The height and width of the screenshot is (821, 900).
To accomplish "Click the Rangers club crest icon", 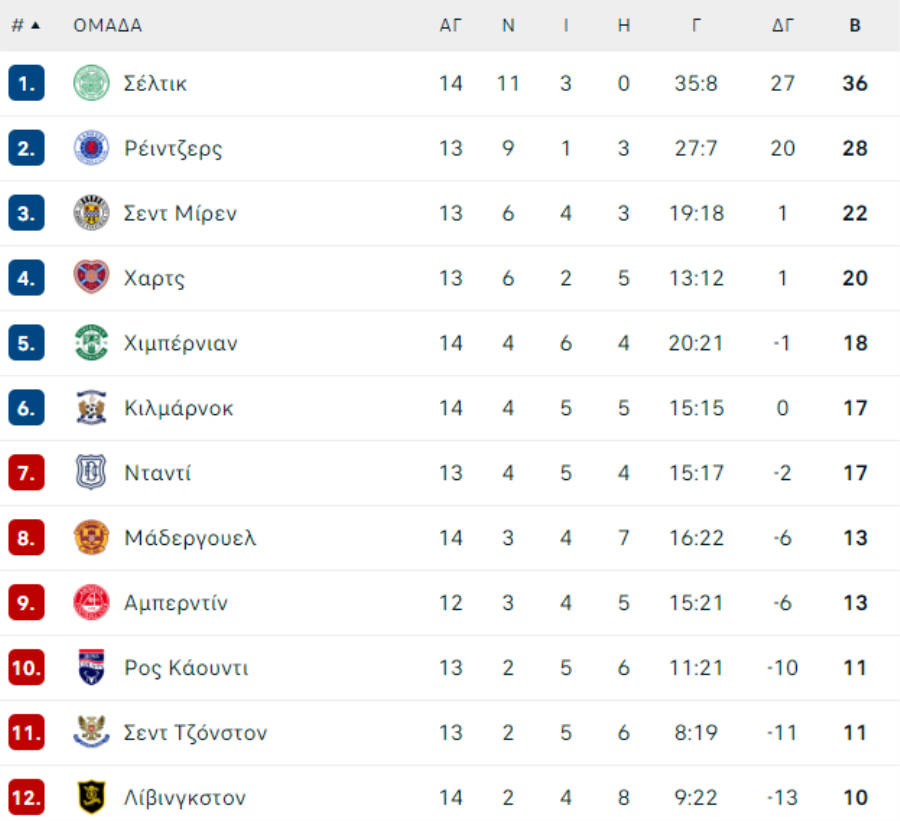I will [x=91, y=148].
